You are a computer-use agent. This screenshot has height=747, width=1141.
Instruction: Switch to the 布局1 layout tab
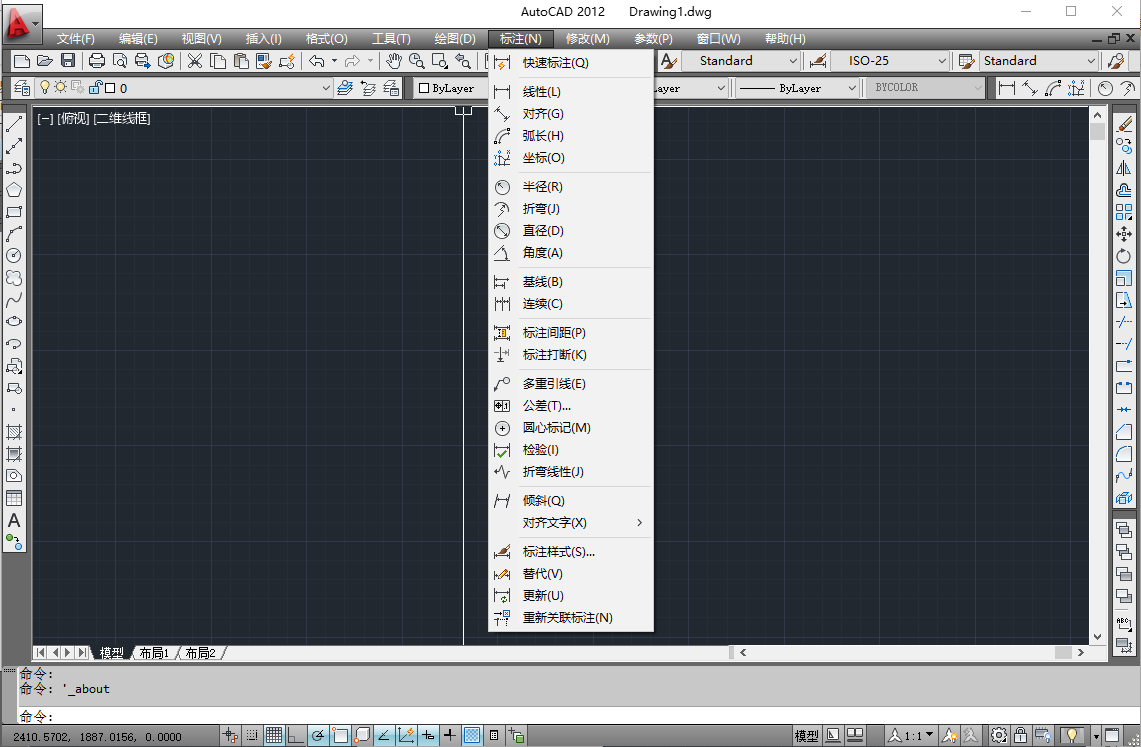pos(153,652)
